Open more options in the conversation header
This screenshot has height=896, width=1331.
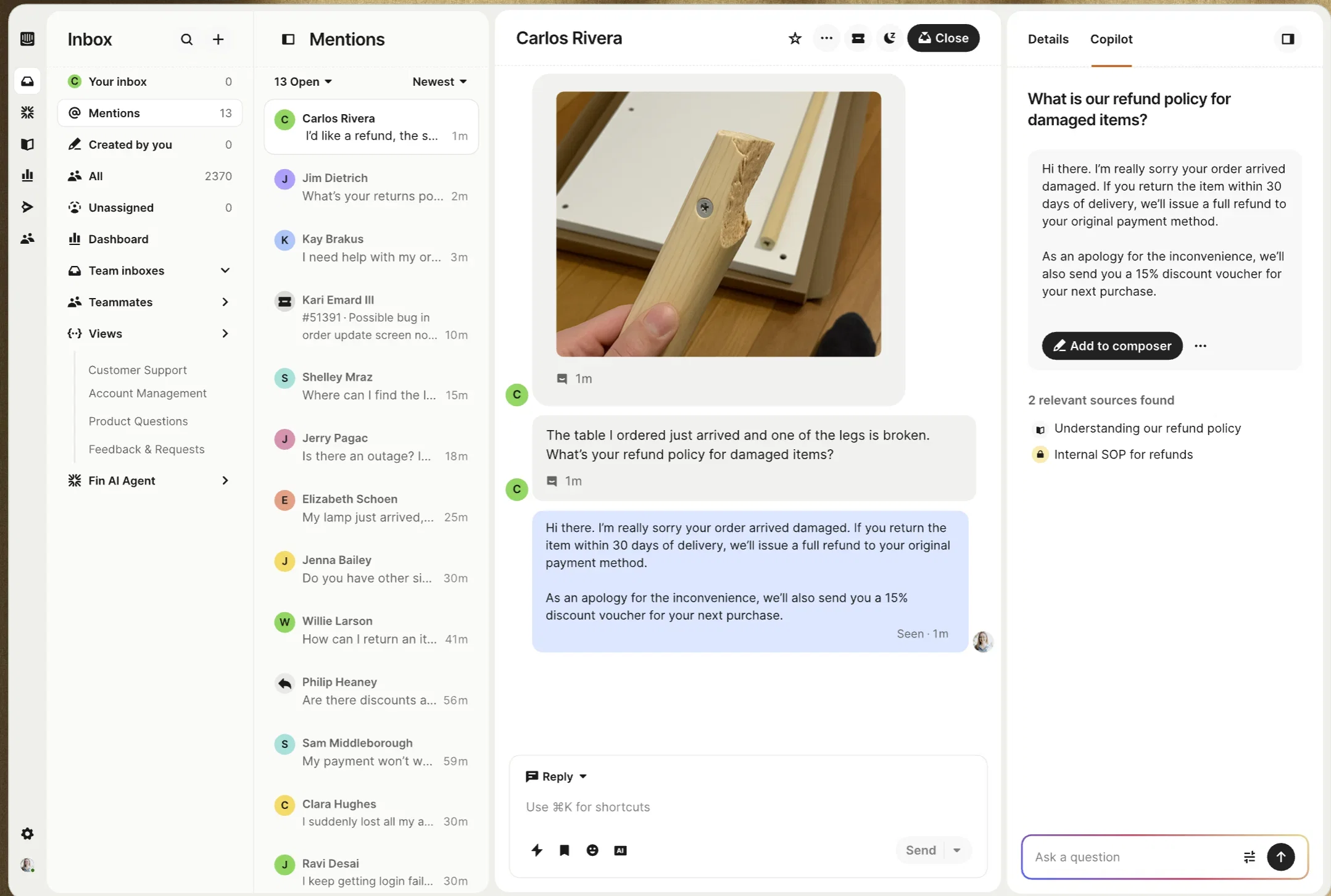[827, 38]
